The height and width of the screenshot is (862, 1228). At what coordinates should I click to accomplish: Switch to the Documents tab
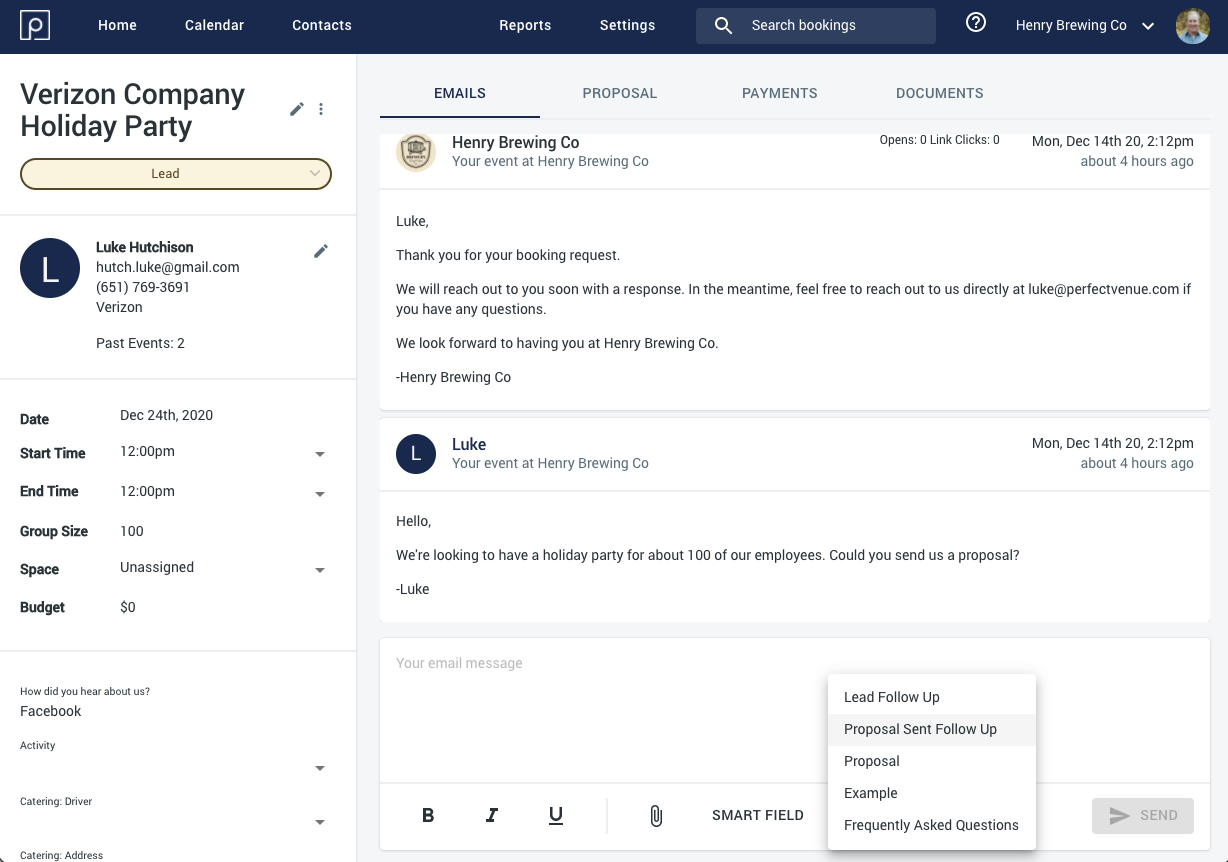point(940,93)
